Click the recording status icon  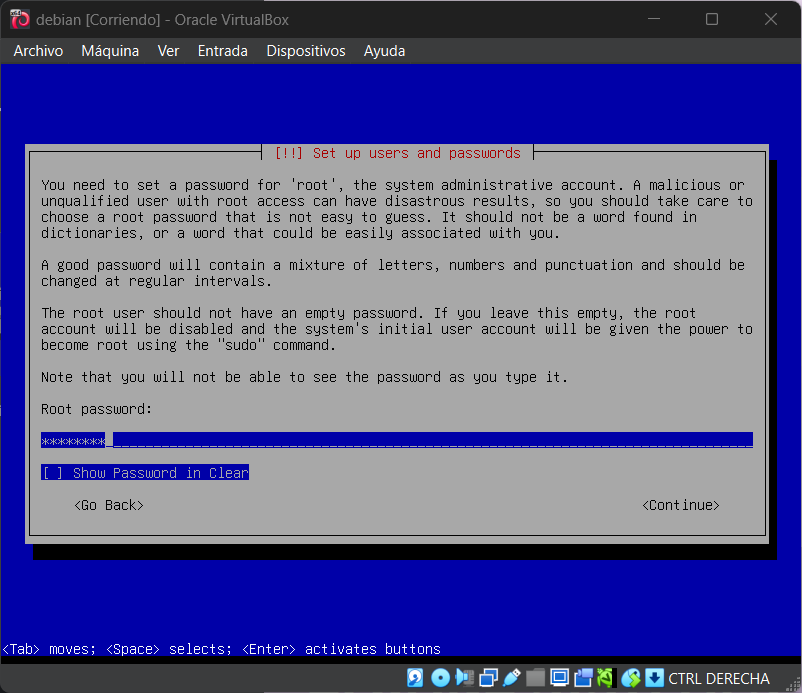[x=582, y=678]
